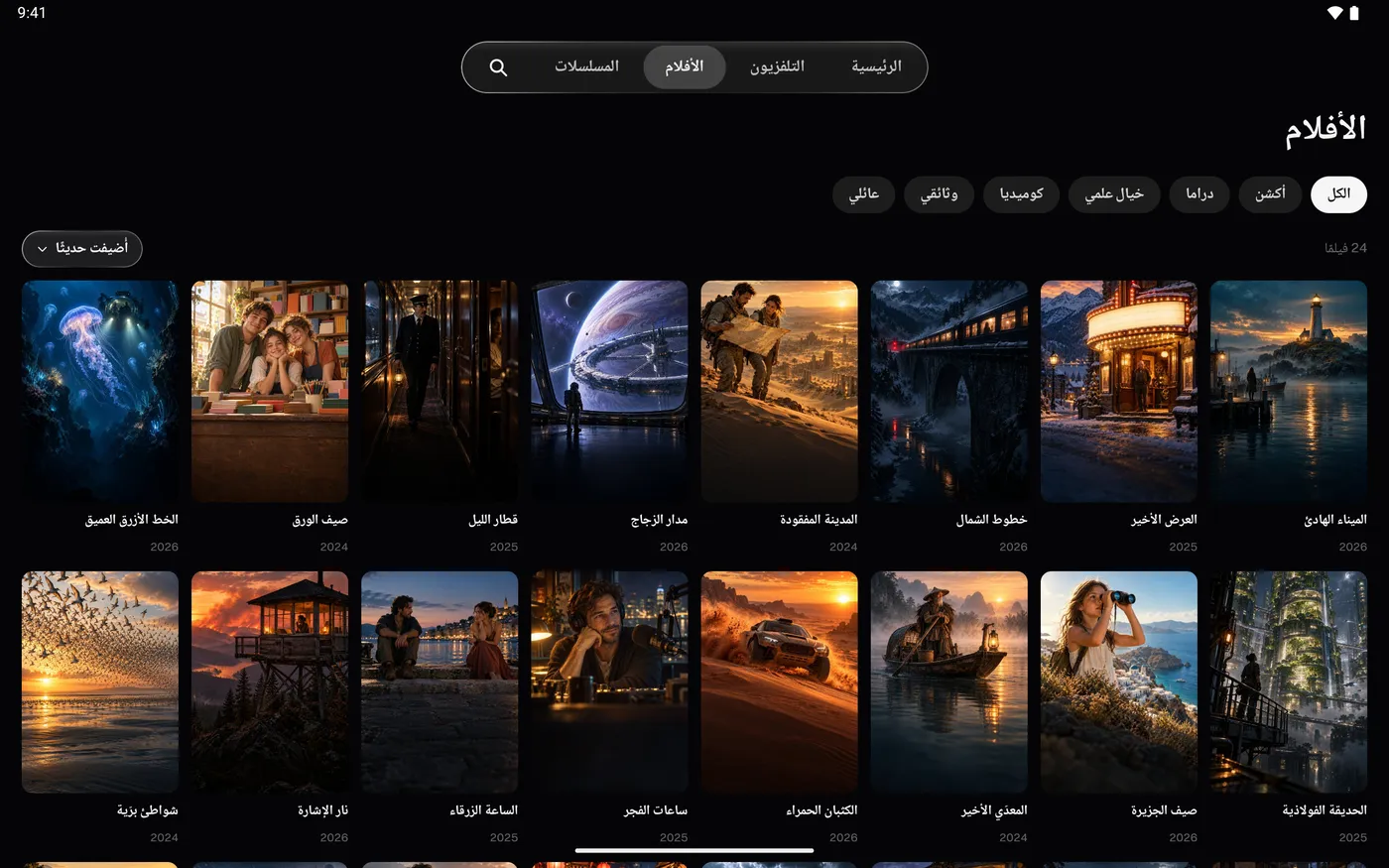
Task: Select the مدار الزجاج space poster
Action: (609, 391)
